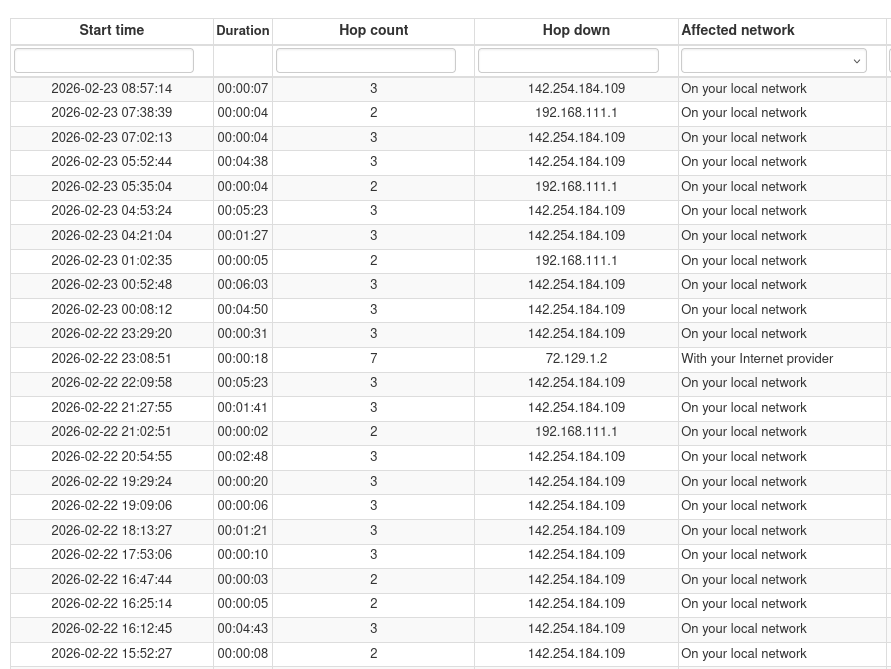Viewport: 891px width, 669px height.
Task: Select the 2026-02-22 21:02:51 row
Action: pyautogui.click(x=112, y=432)
